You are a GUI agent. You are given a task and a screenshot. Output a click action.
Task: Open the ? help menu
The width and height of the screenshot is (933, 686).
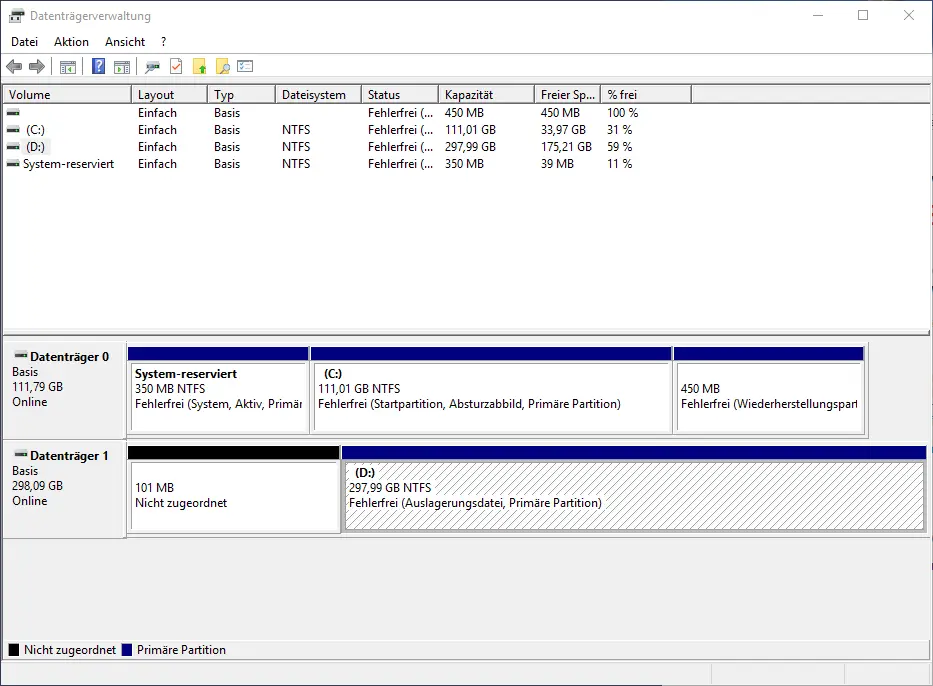click(x=164, y=42)
